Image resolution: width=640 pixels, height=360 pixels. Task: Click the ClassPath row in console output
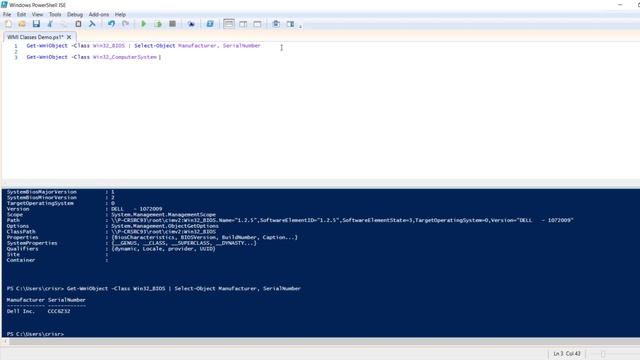pyautogui.click(x=111, y=231)
